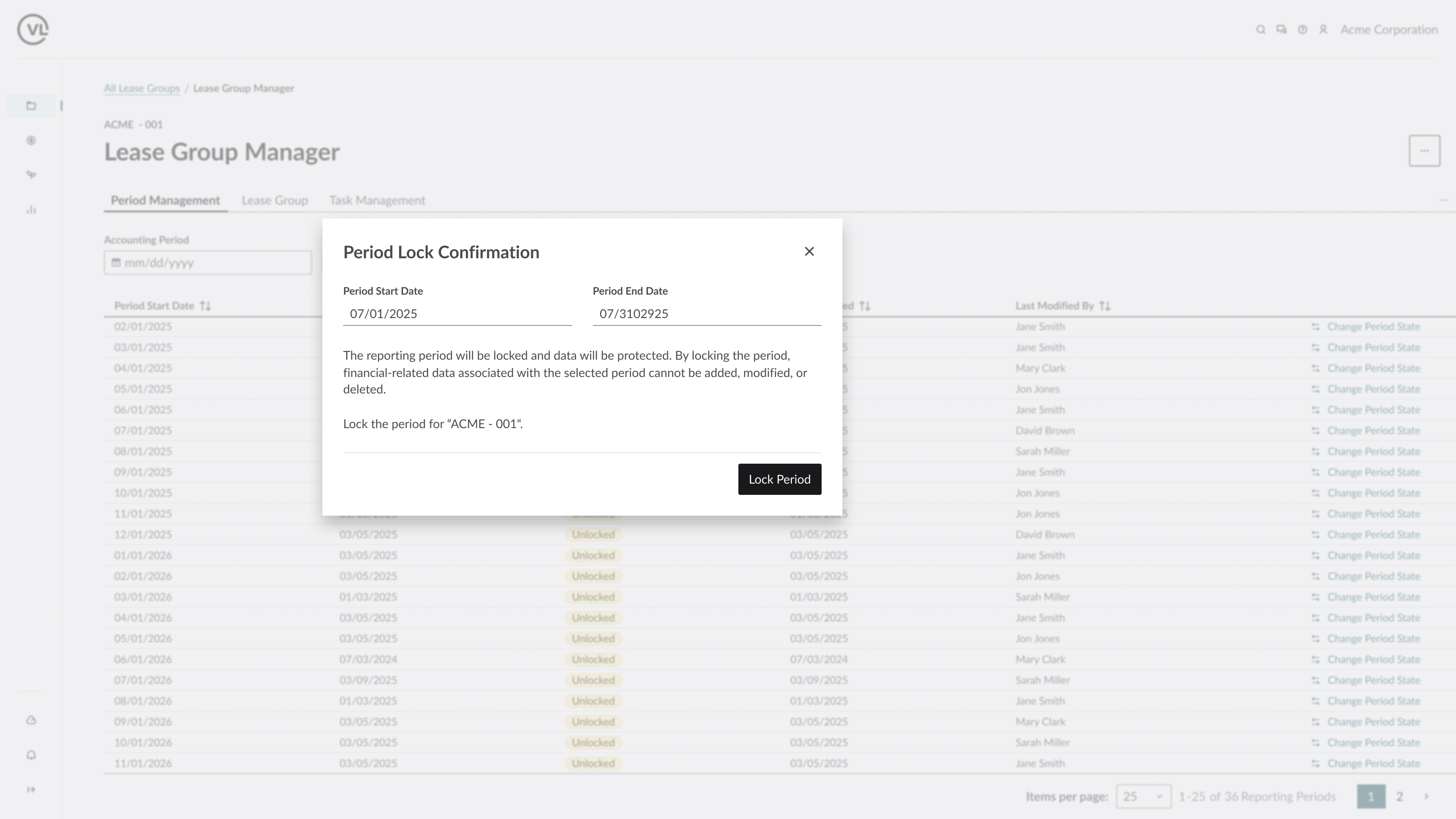Click David Brown in 12/01/2025 row
The height and width of the screenshot is (819, 1456).
click(x=1044, y=535)
